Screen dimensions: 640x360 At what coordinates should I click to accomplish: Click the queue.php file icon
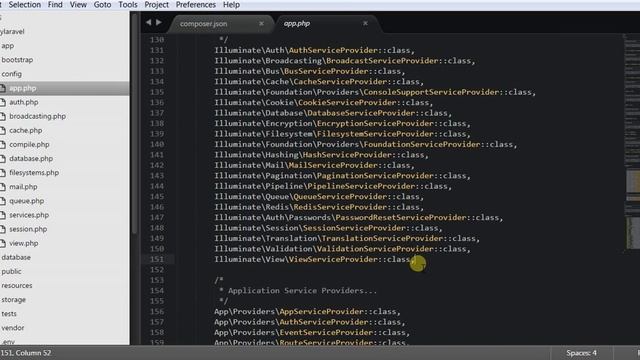tap(2, 201)
